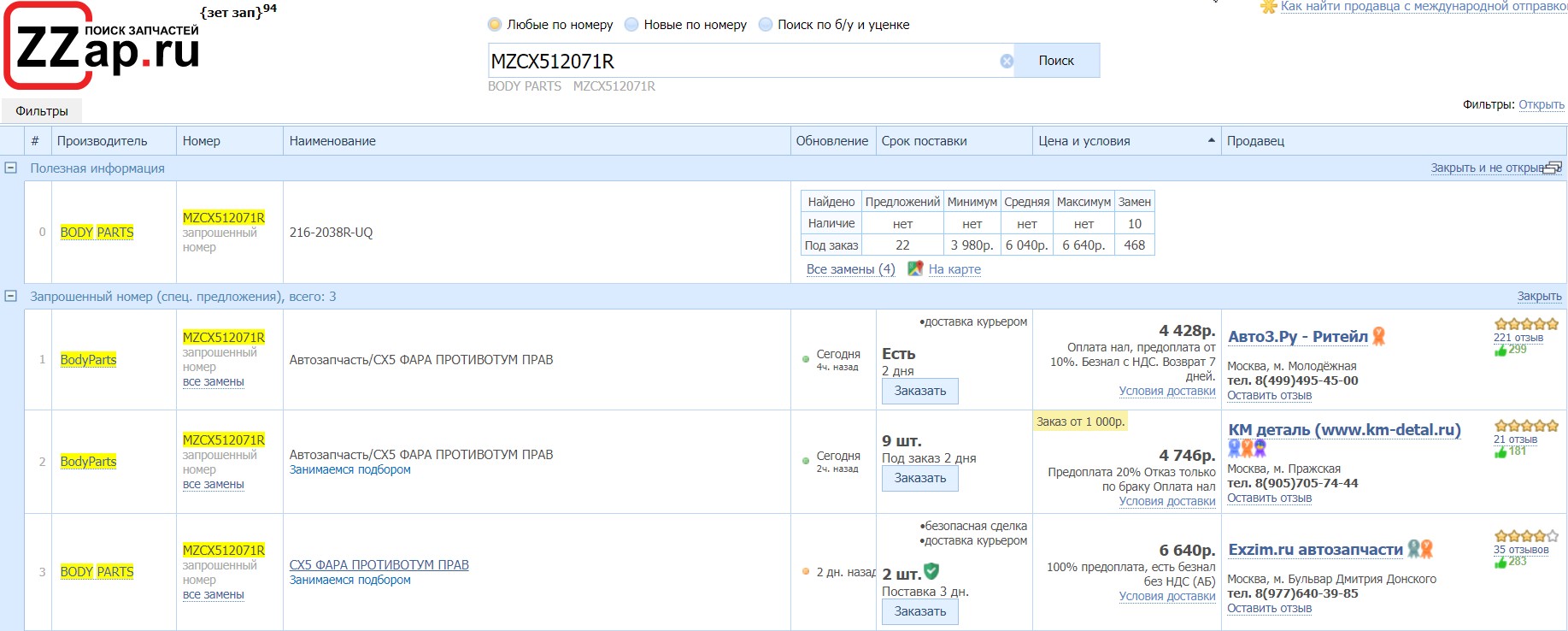Click Заказать for Авто3.Ру offer

click(x=920, y=391)
